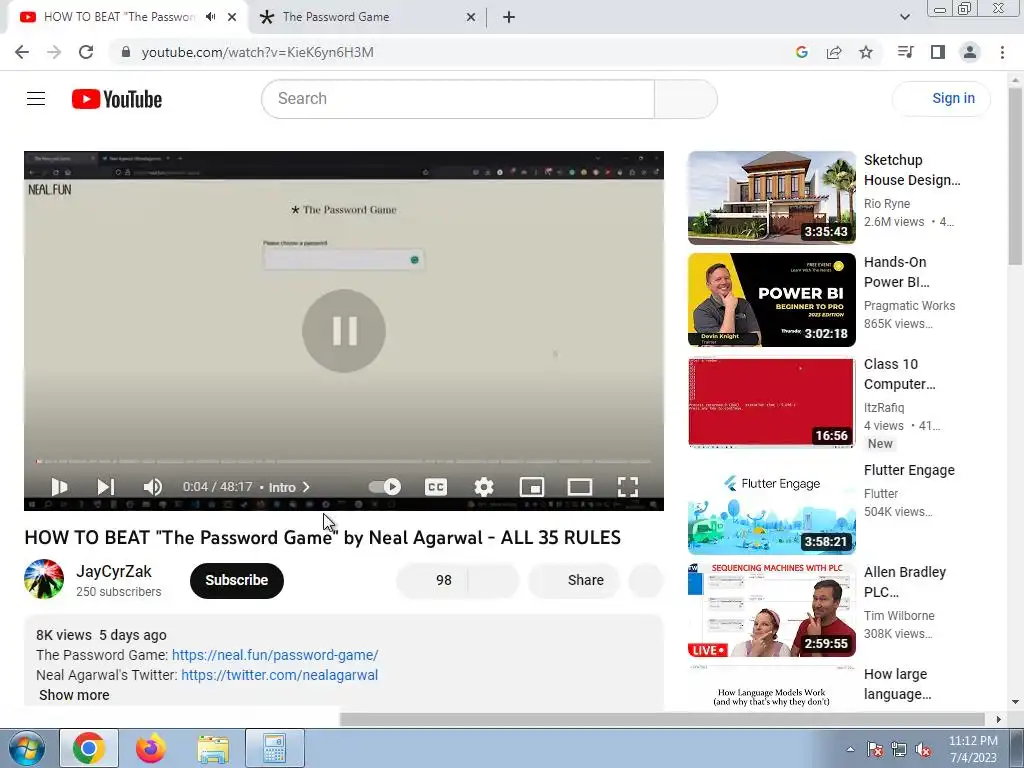Open the side panel icon in Chrome toolbar
This screenshot has height=768, width=1024.
(938, 52)
